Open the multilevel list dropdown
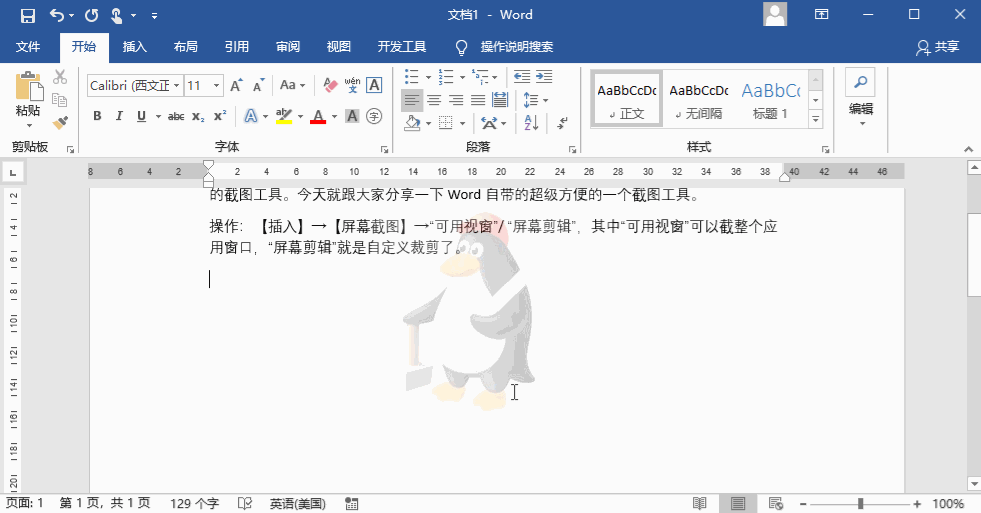Image resolution: width=981 pixels, height=513 pixels. click(x=494, y=78)
